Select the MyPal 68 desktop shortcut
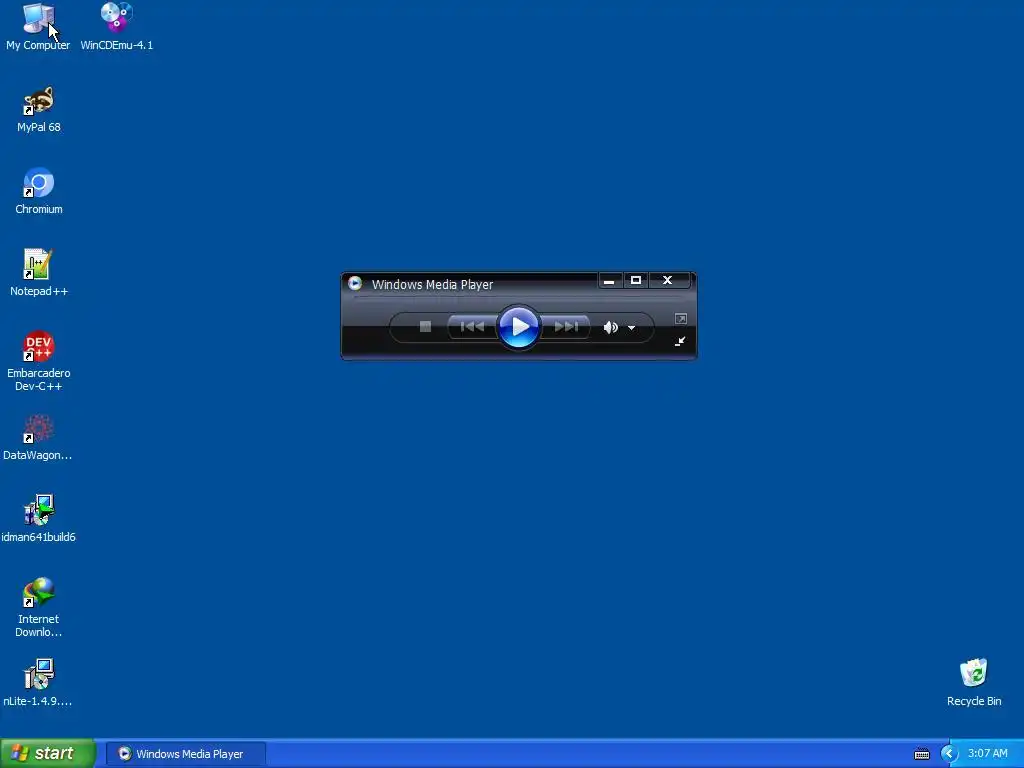1024x768 pixels. 39,110
